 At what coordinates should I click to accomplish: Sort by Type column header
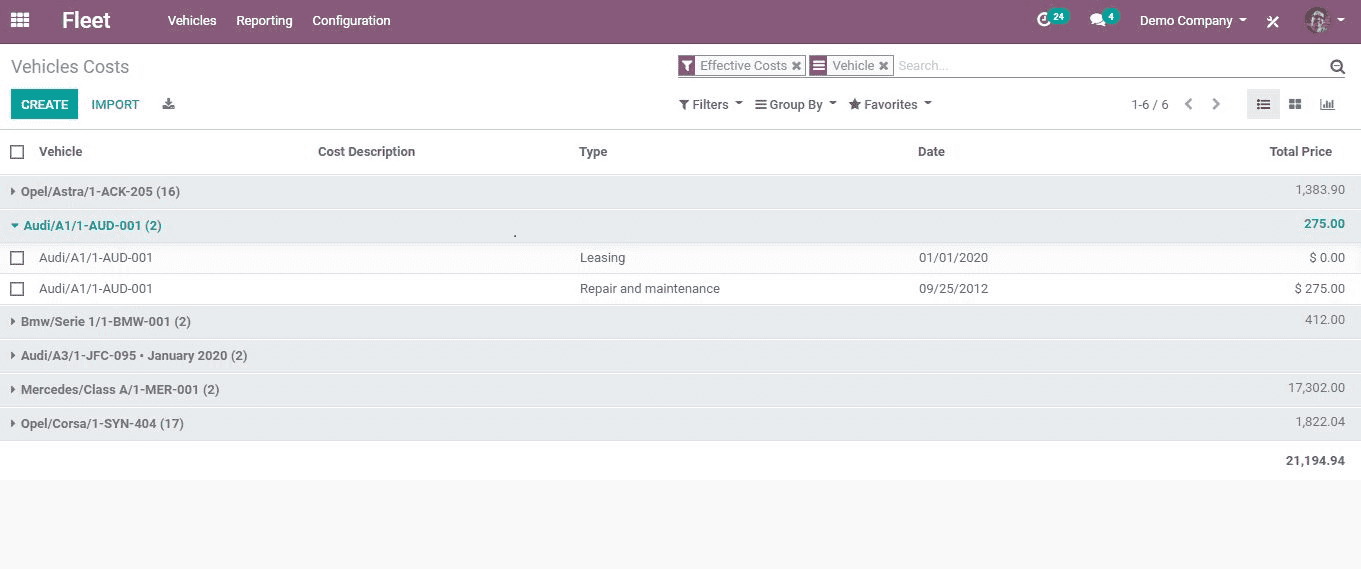(x=593, y=152)
